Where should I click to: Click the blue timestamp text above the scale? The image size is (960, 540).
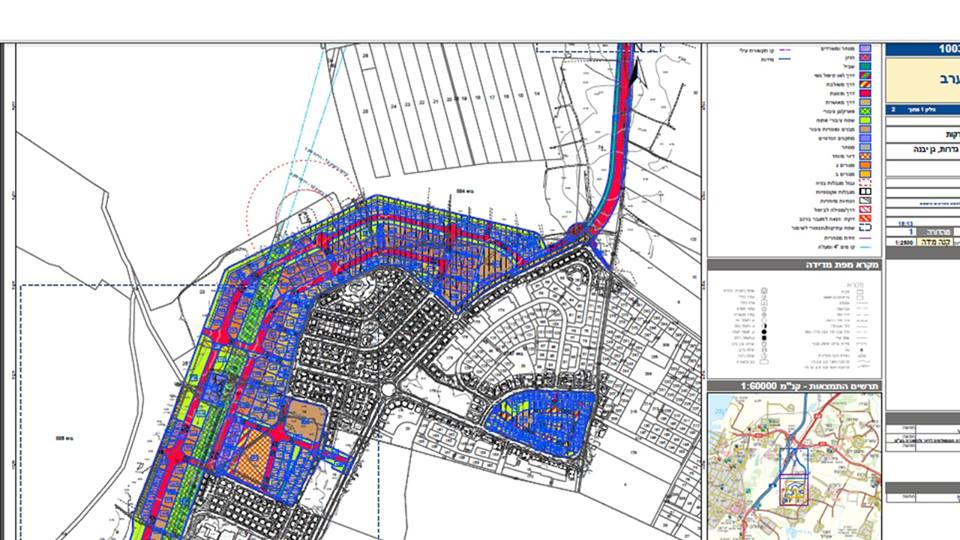coord(906,224)
